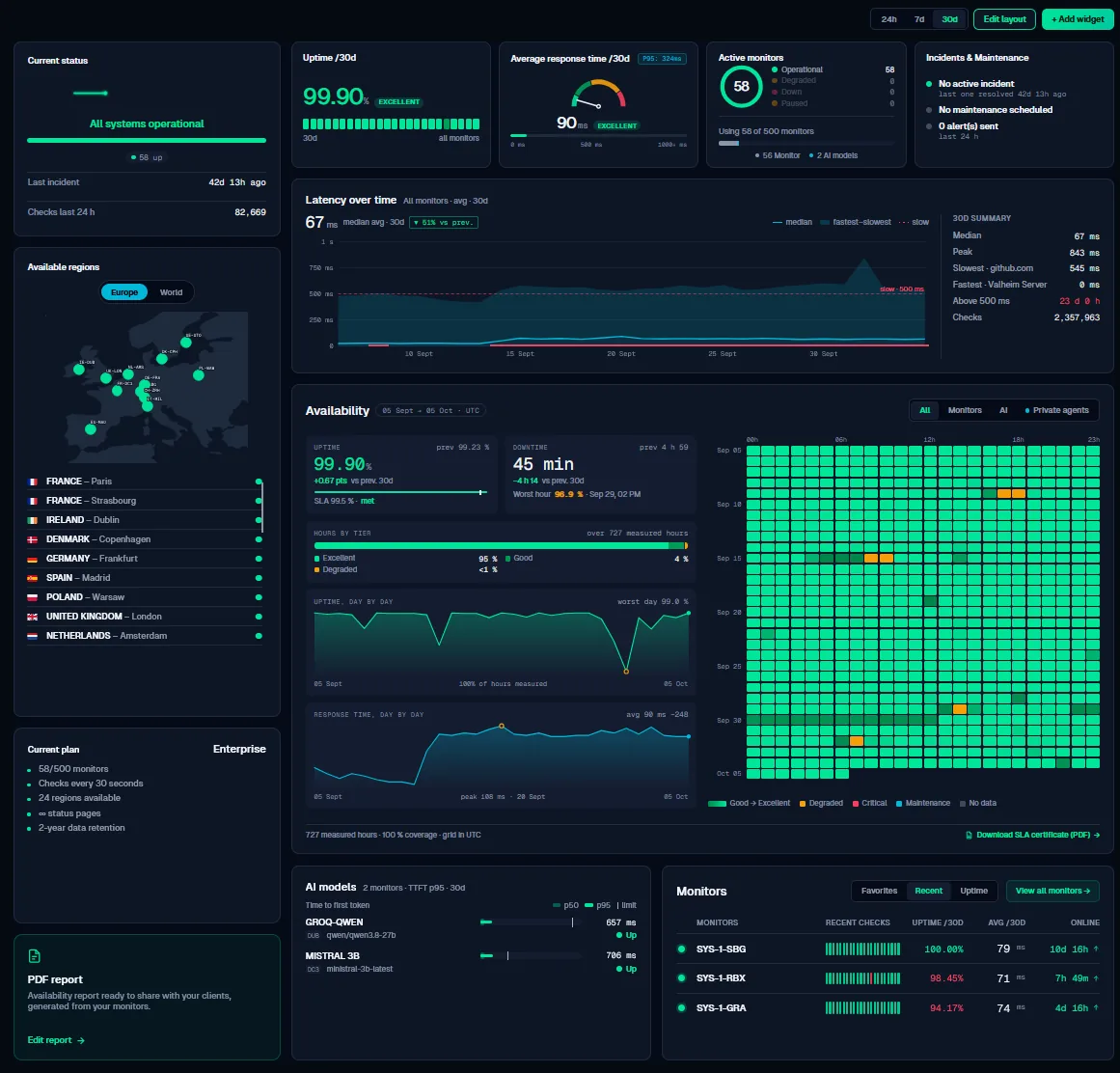The width and height of the screenshot is (1120, 1073).
Task: Click the France flag for Paris
Action: 32,481
